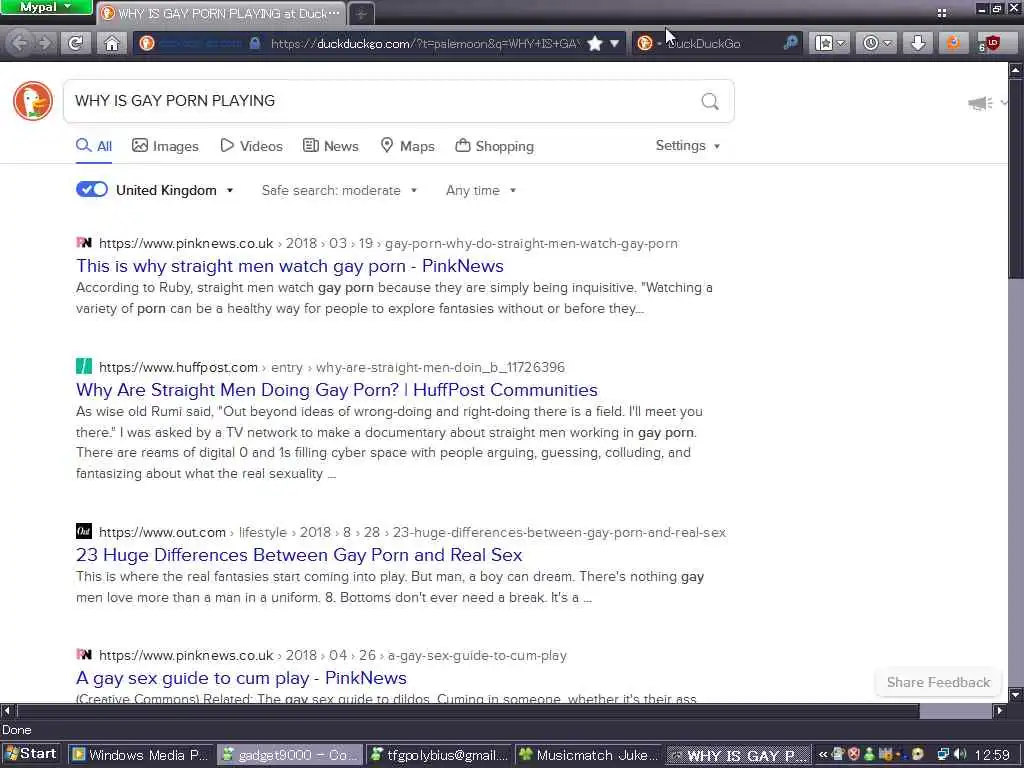Image resolution: width=1024 pixels, height=768 pixels.
Task: Open the first PinkNews result title link
Action: [x=290, y=266]
